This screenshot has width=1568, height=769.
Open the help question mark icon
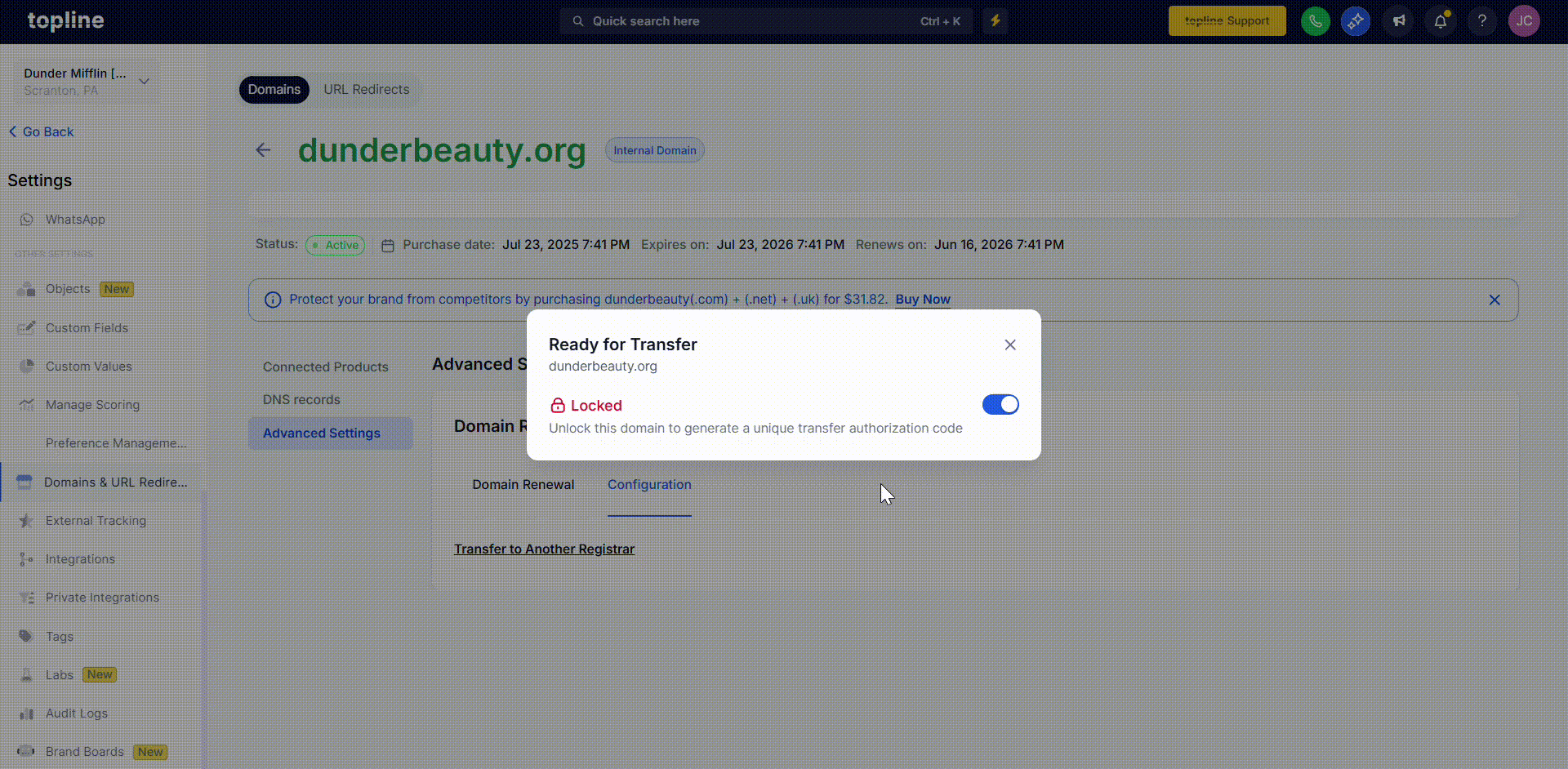tap(1482, 21)
